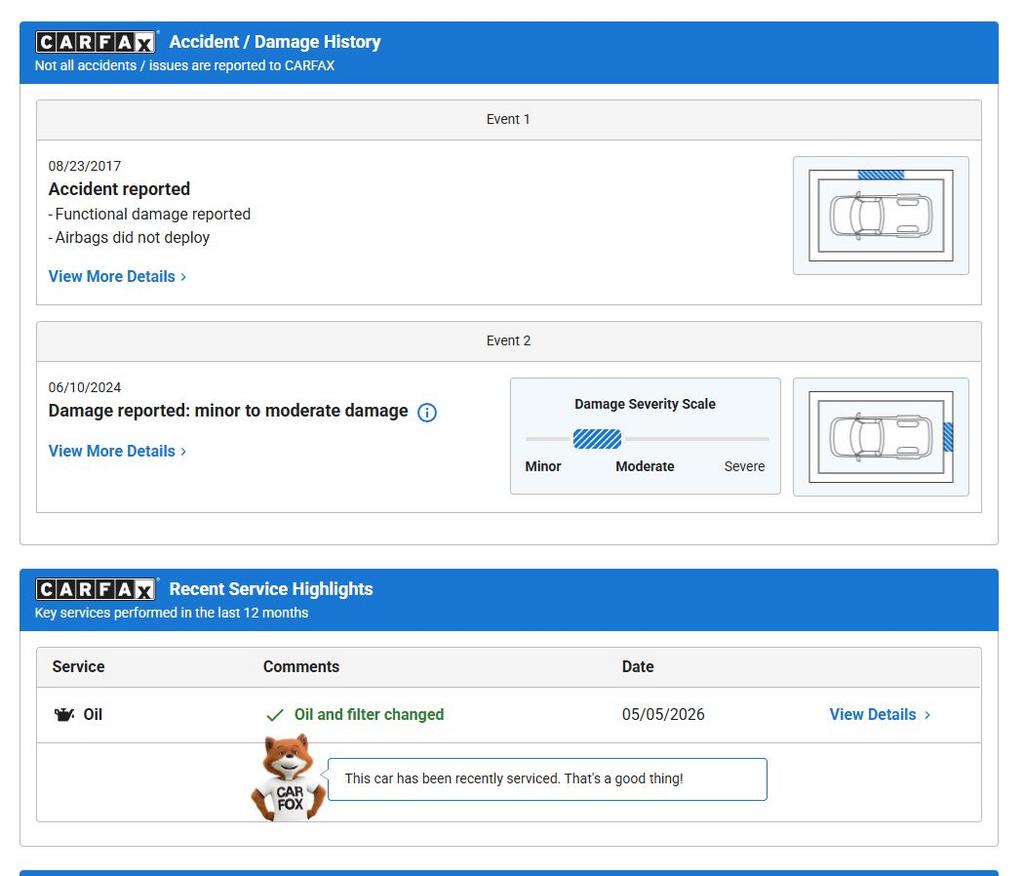Click the chevron after View Details in Oil row
The height and width of the screenshot is (876, 1024).
[x=927, y=715]
